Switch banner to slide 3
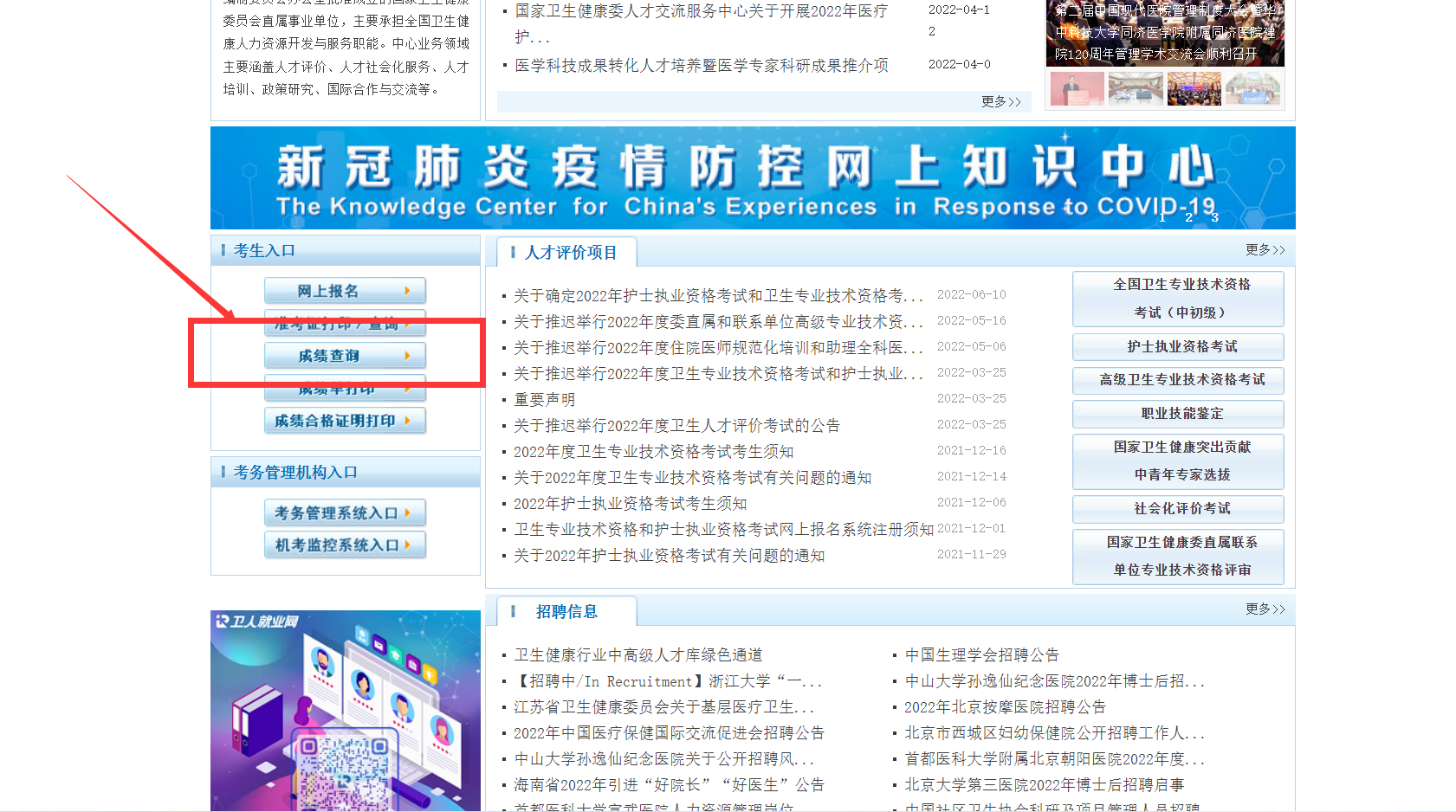The width and height of the screenshot is (1456, 812). (x=1214, y=217)
